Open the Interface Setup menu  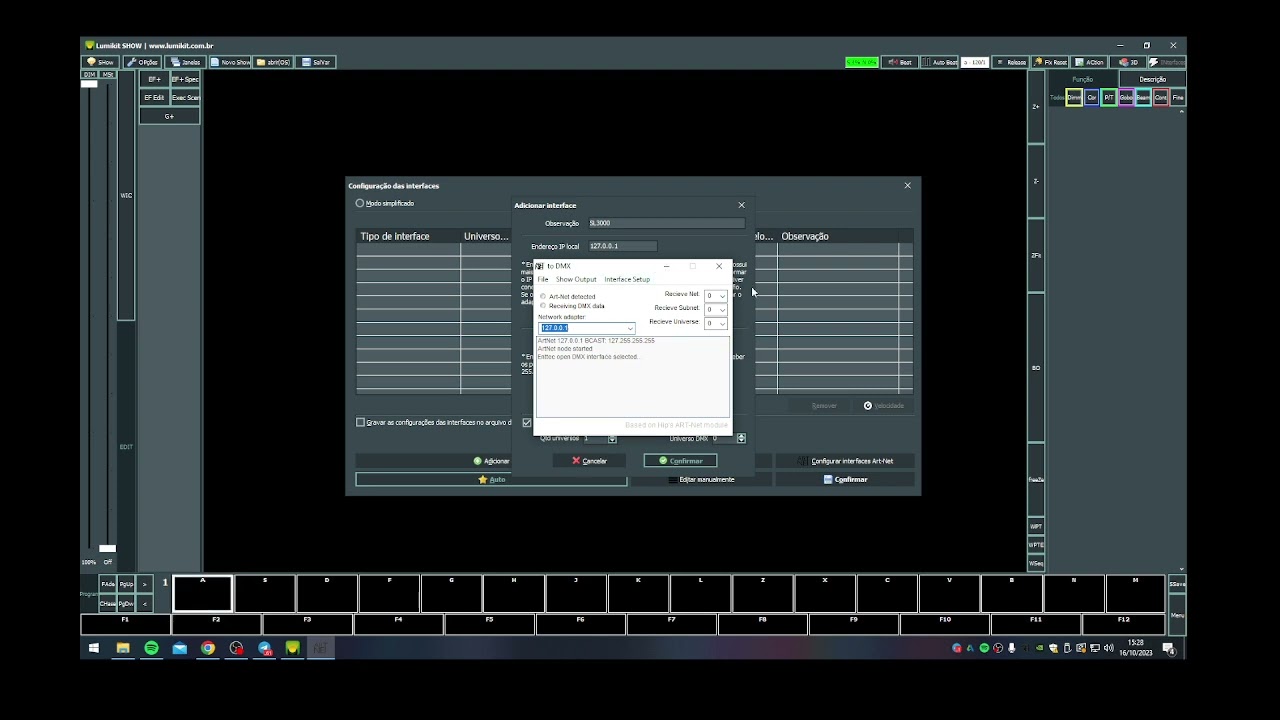coord(627,280)
